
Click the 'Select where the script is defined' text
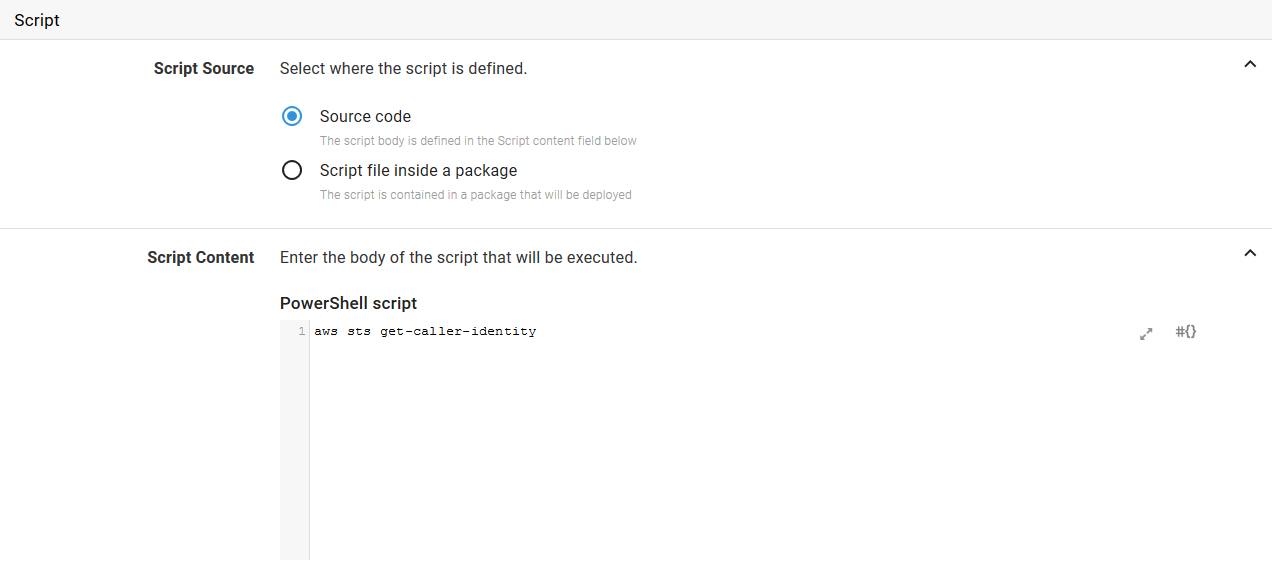[x=403, y=68]
